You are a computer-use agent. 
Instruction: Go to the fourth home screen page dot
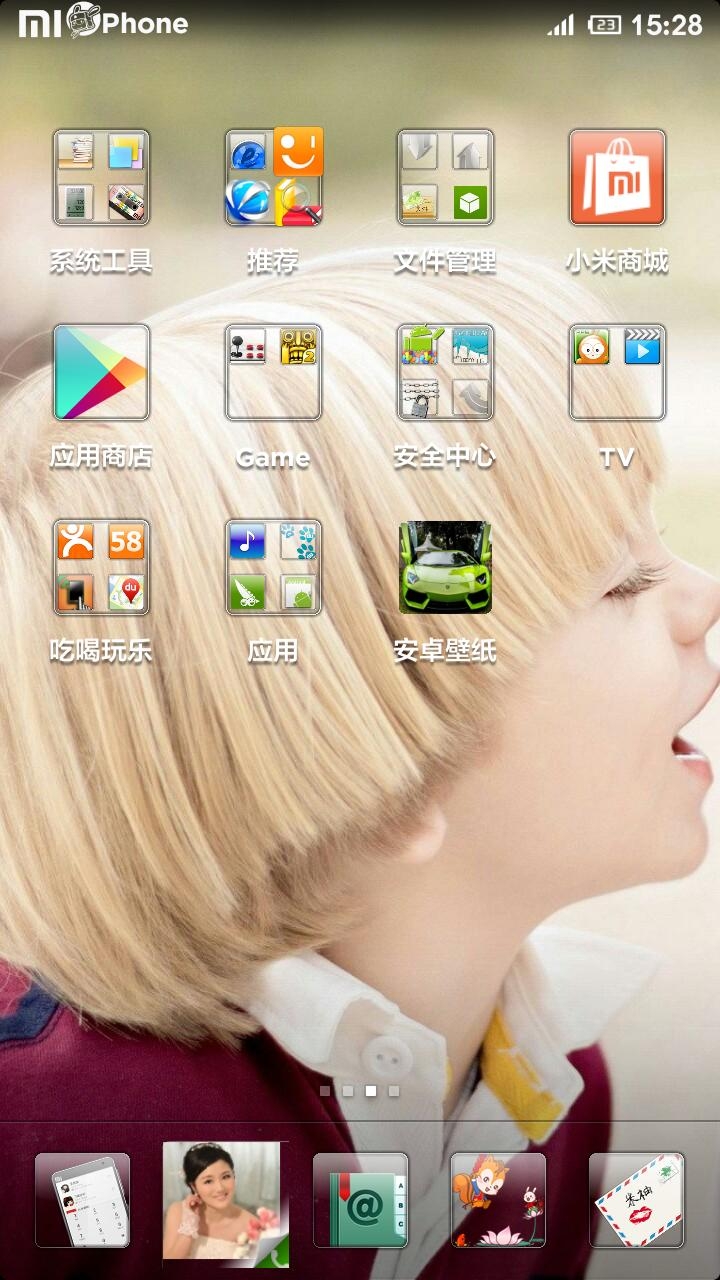[394, 1091]
